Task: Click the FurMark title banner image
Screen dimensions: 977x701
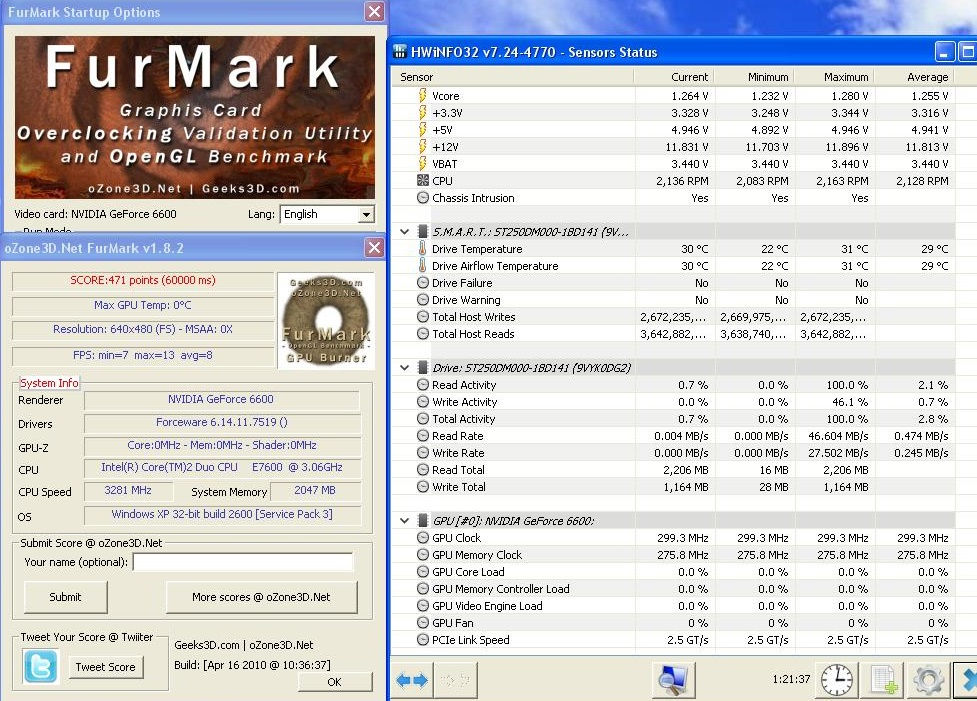Action: click(194, 117)
